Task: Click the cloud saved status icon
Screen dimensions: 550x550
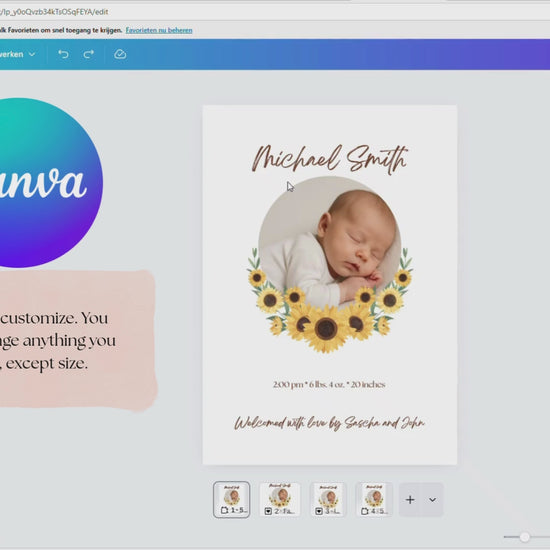Action: coord(120,54)
